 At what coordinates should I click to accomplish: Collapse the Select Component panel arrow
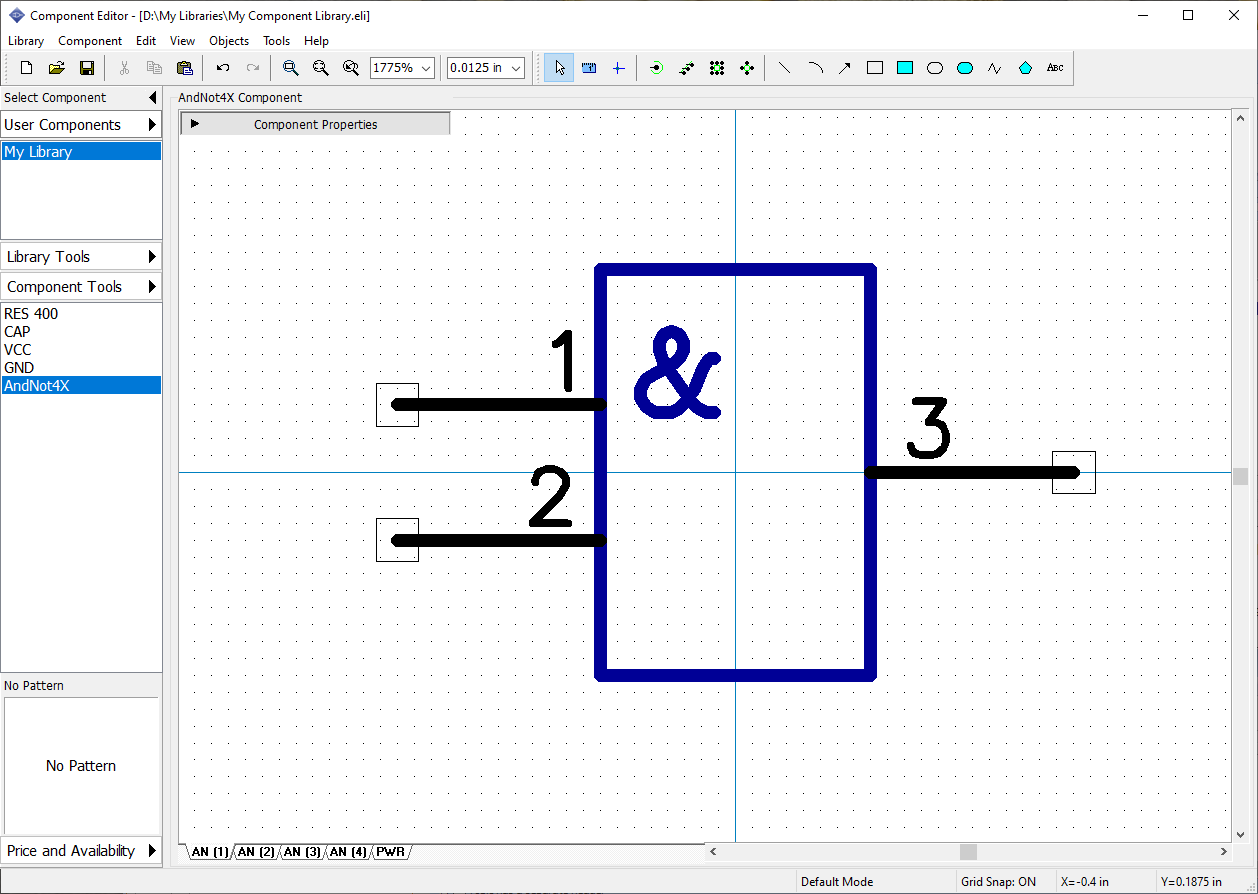(x=152, y=97)
